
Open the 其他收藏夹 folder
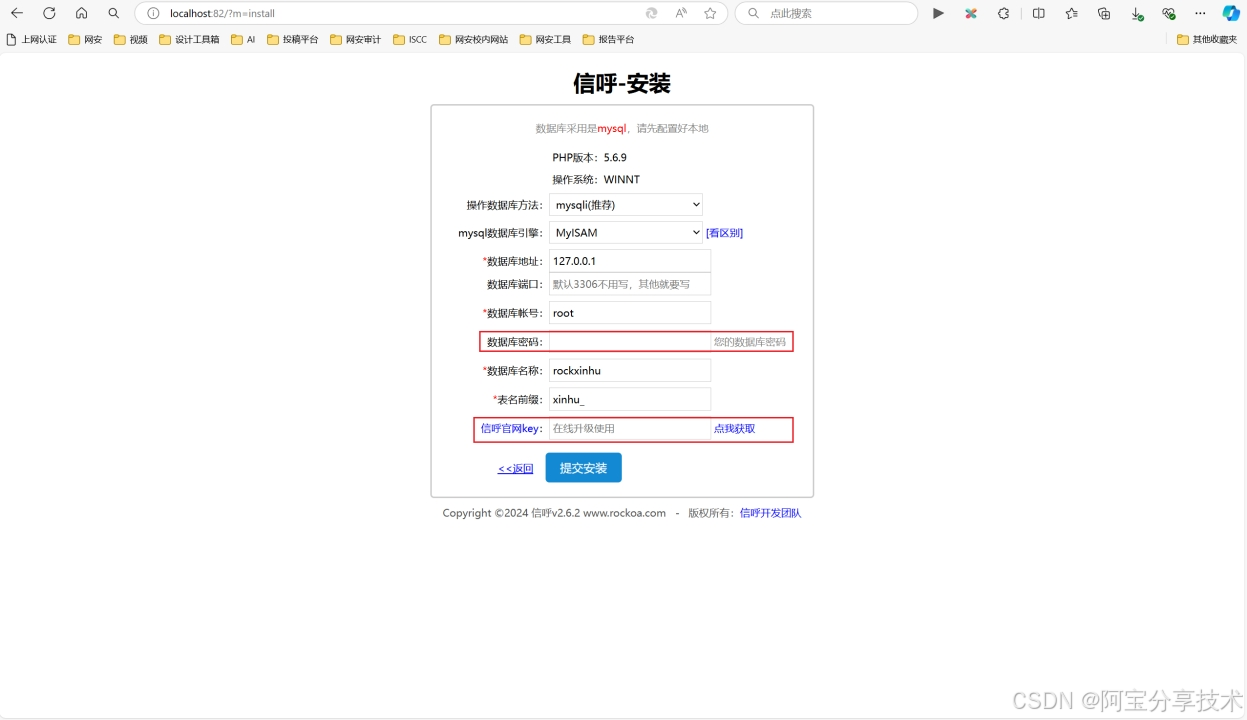[1207, 40]
